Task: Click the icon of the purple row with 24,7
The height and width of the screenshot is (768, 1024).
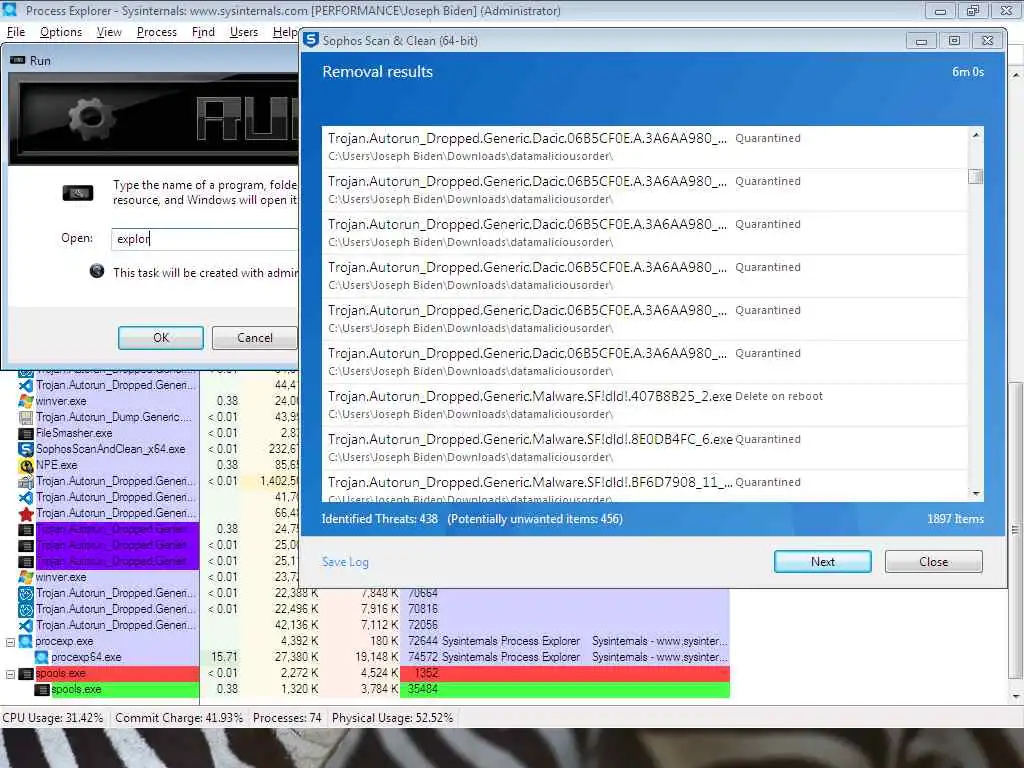Action: tap(25, 529)
